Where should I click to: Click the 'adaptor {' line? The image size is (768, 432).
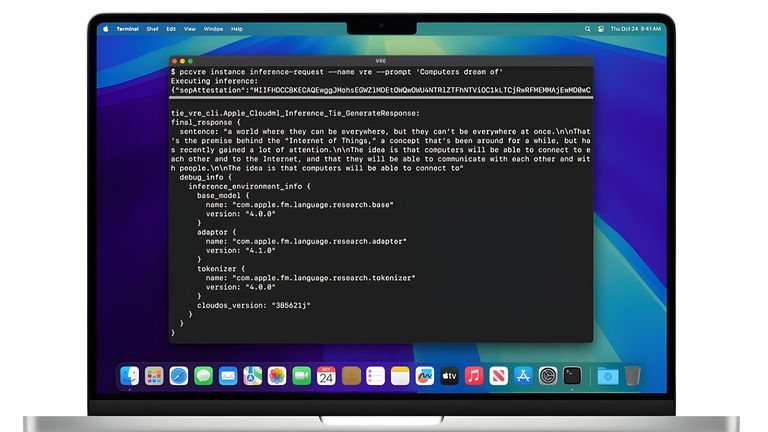(x=216, y=232)
